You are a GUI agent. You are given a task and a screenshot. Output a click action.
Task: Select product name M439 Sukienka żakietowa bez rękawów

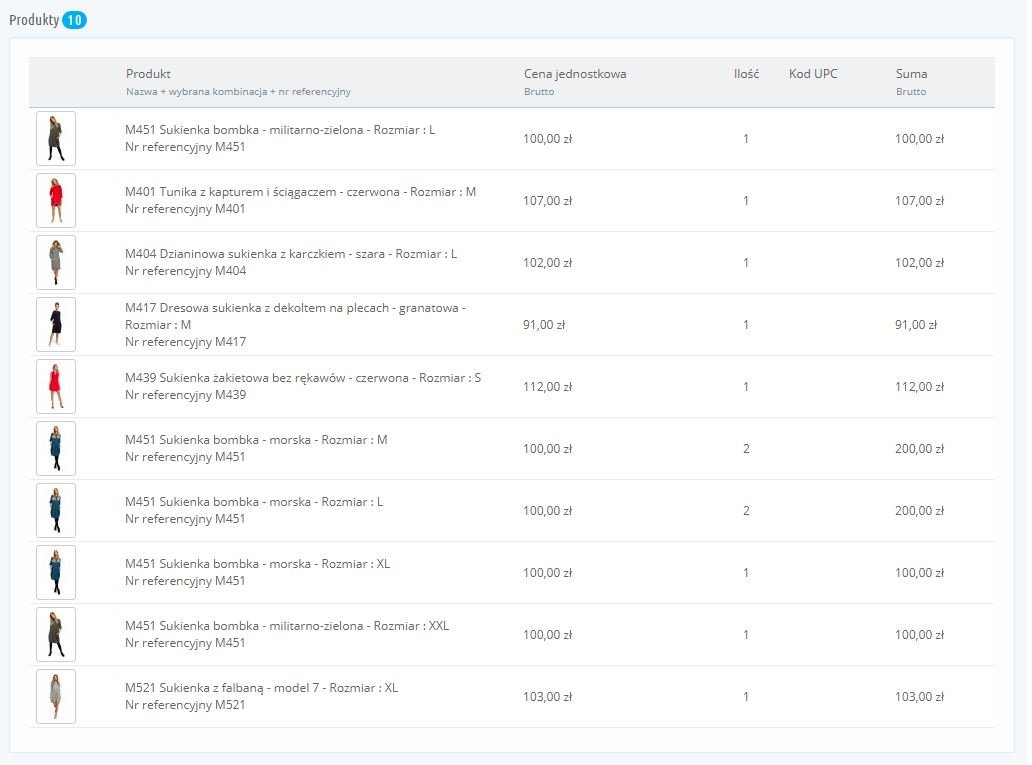tap(303, 378)
